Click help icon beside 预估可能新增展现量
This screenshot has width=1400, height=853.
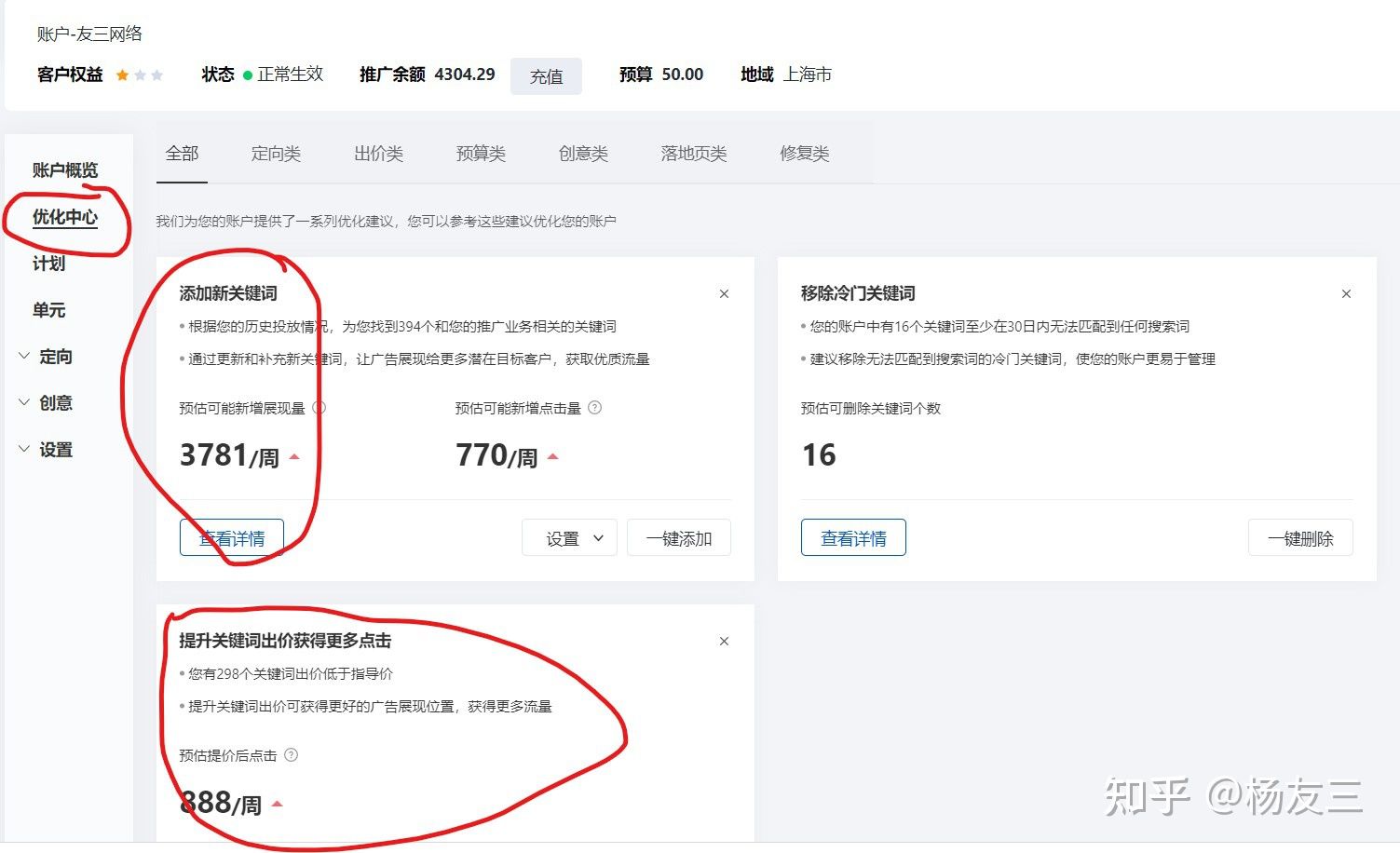319,408
